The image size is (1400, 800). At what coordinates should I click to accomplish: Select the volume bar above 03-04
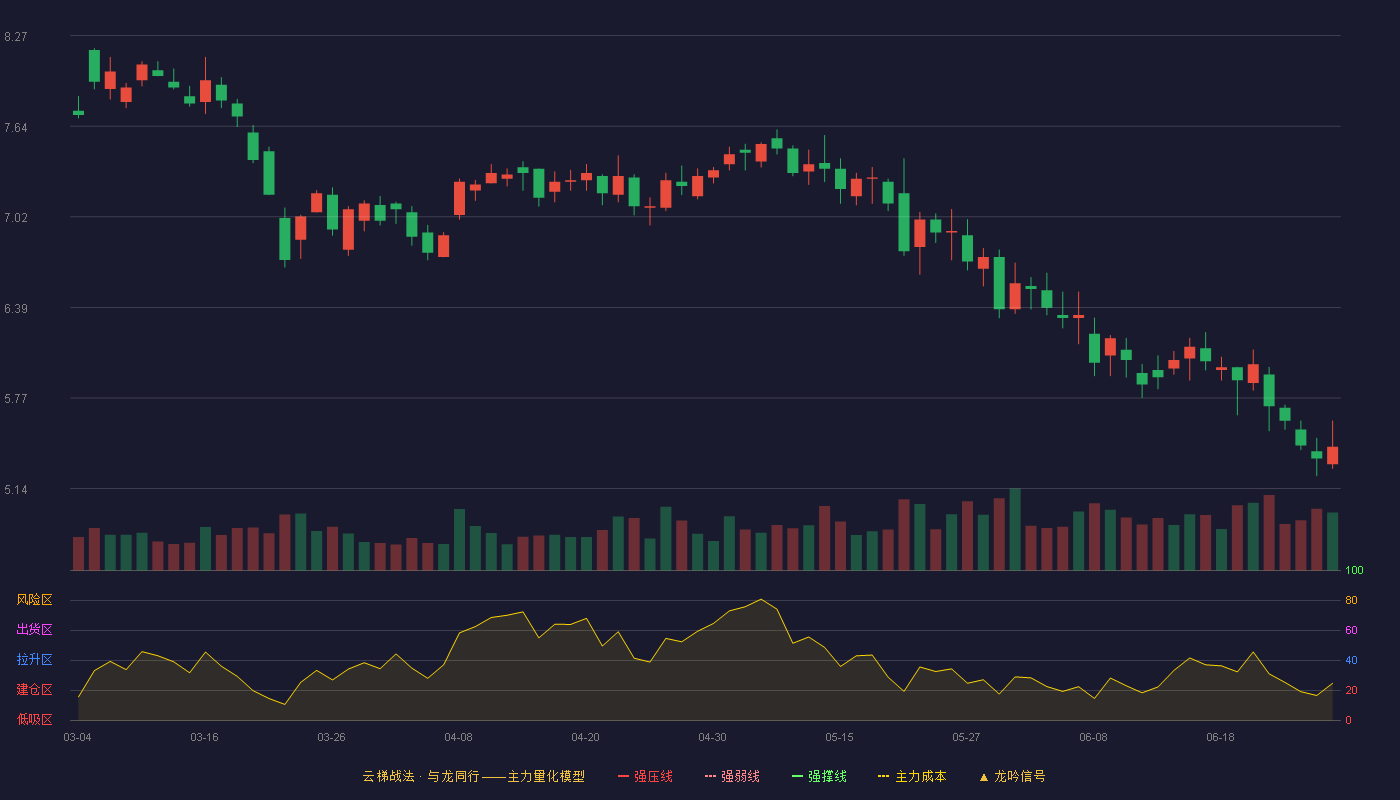(78, 553)
